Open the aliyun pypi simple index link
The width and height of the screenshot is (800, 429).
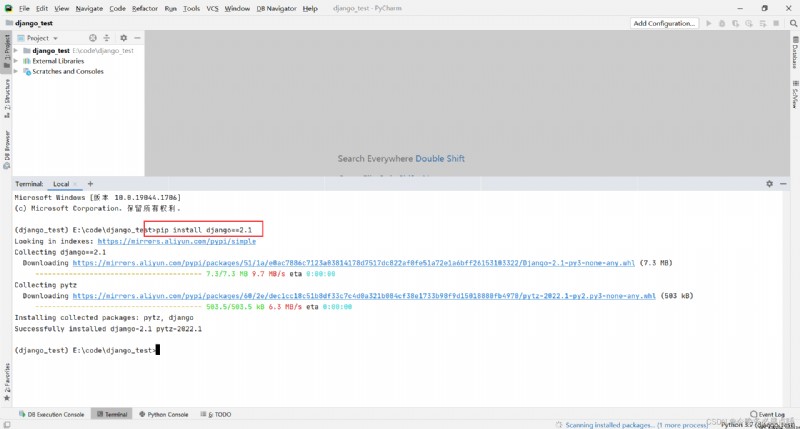pos(177,241)
